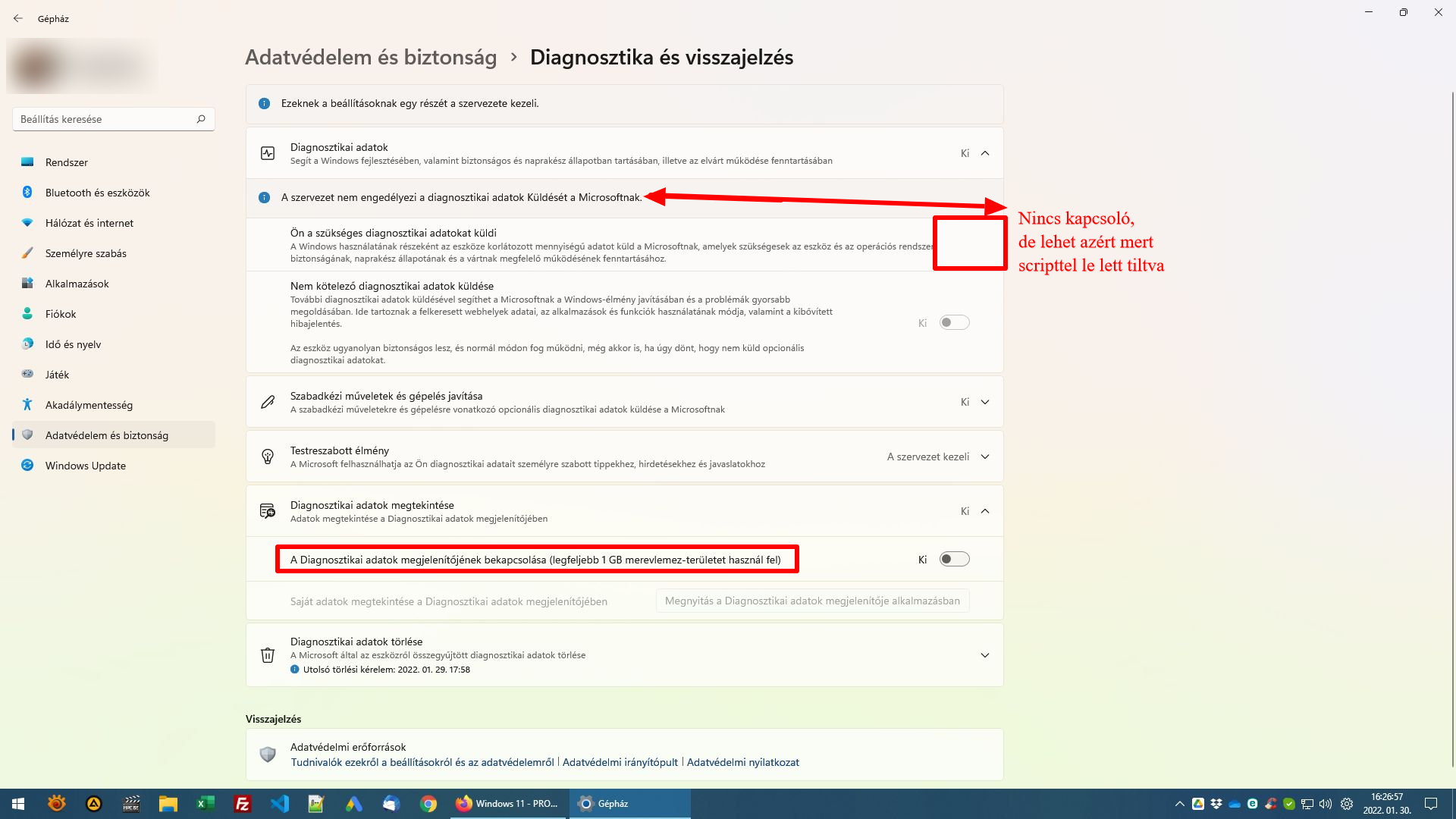Click Megnyitás a Diagnosztikai adatok megjelenítője alkalmazásban
This screenshot has height=819, width=1456.
pos(812,601)
